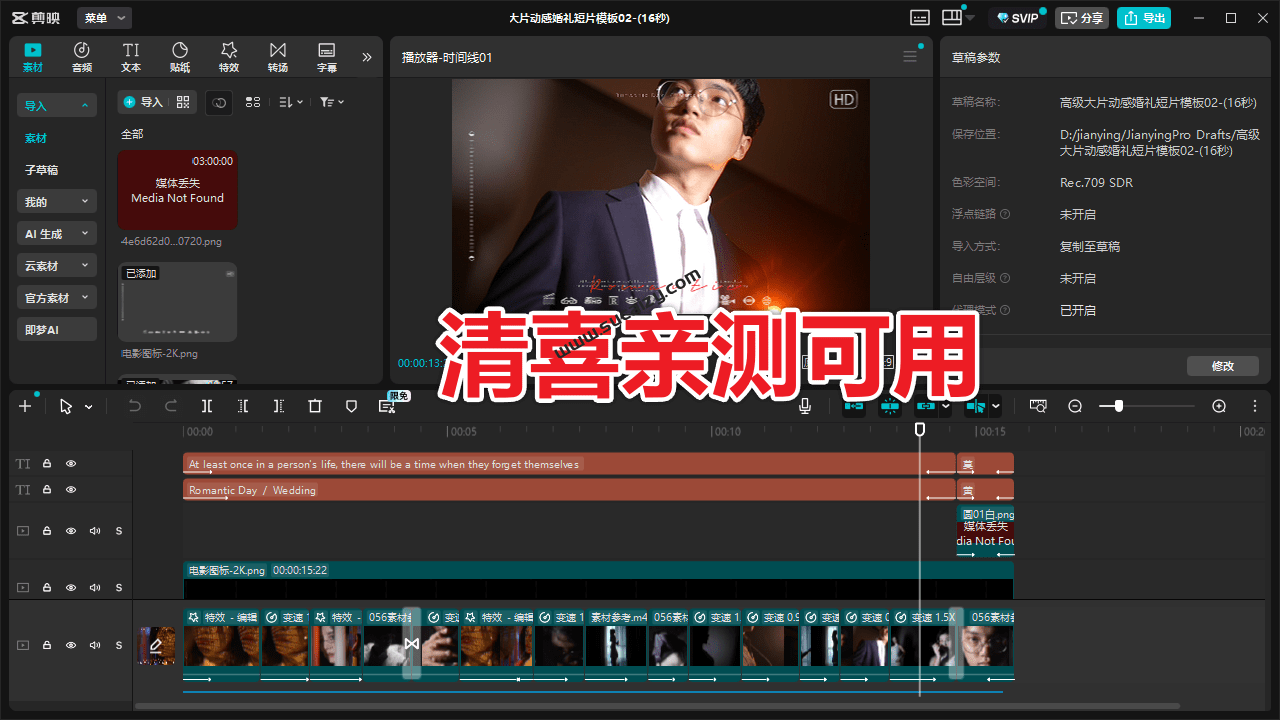Select the Stickers (贴纸) panel
This screenshot has width=1280, height=720.
pyautogui.click(x=180, y=56)
